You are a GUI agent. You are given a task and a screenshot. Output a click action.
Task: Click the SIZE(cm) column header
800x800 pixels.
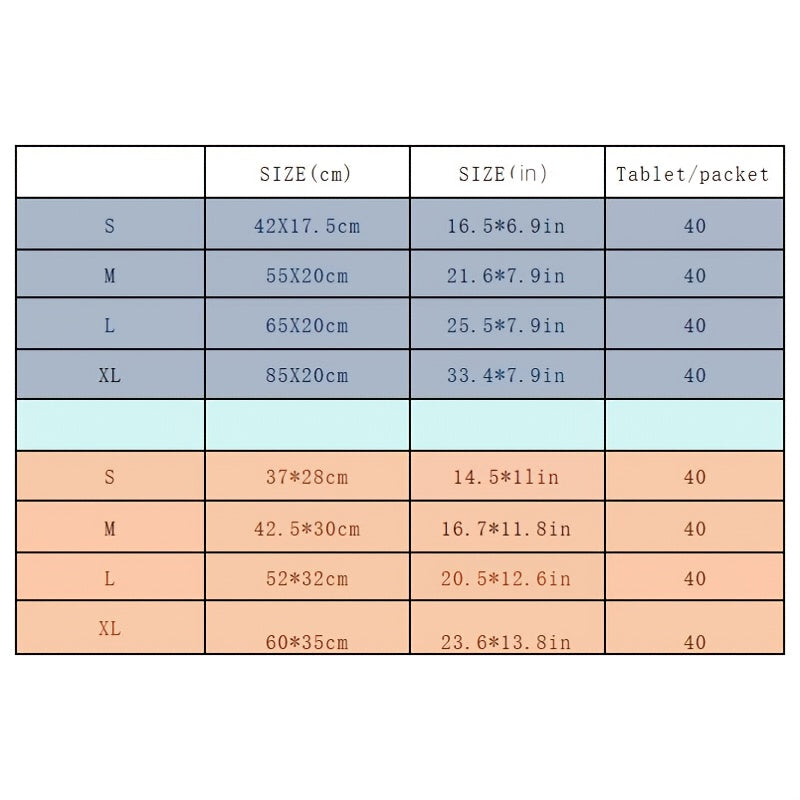click(x=306, y=174)
